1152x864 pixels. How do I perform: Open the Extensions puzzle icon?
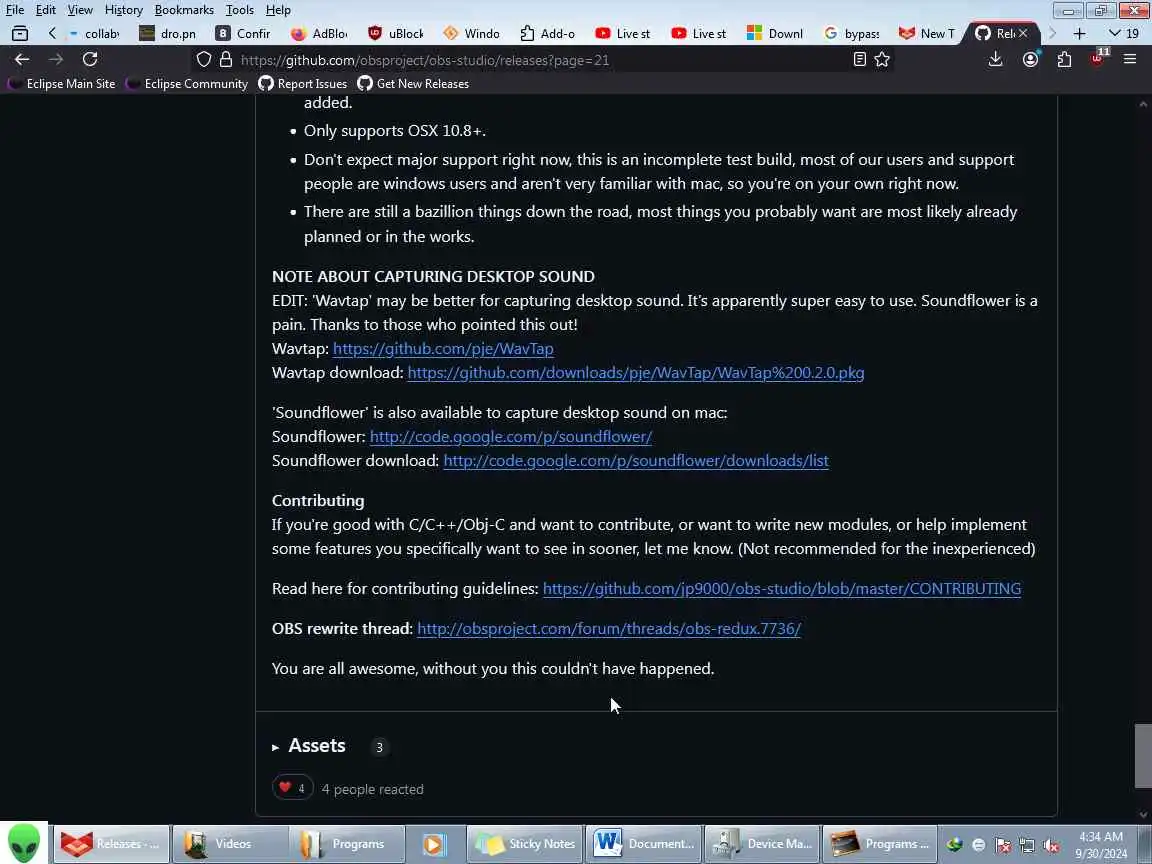[1064, 60]
